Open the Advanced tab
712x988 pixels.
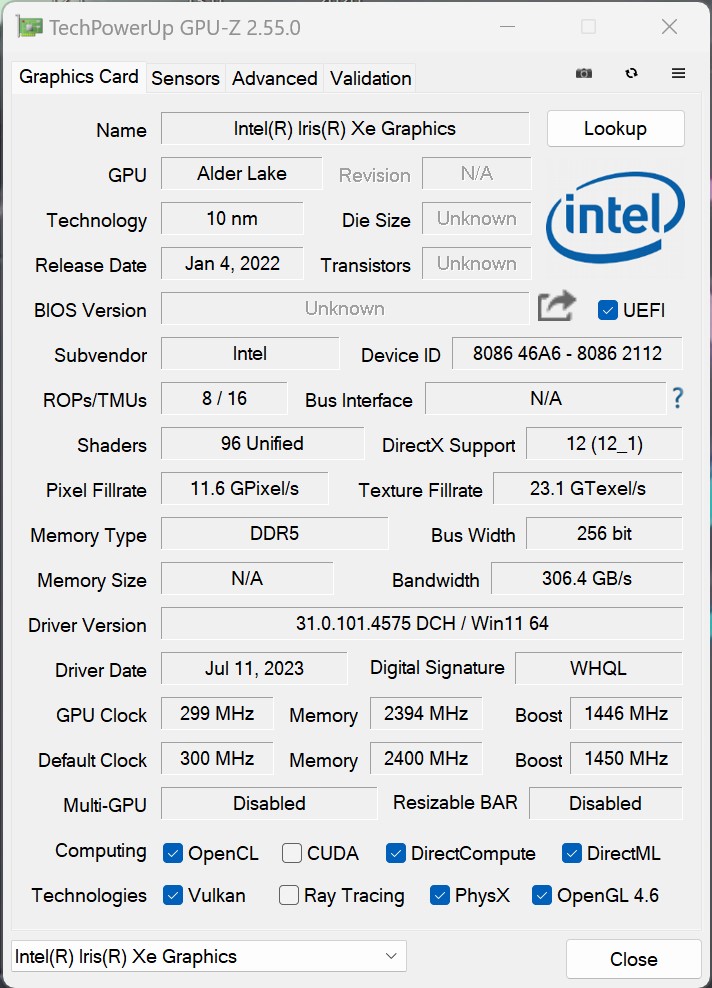274,78
